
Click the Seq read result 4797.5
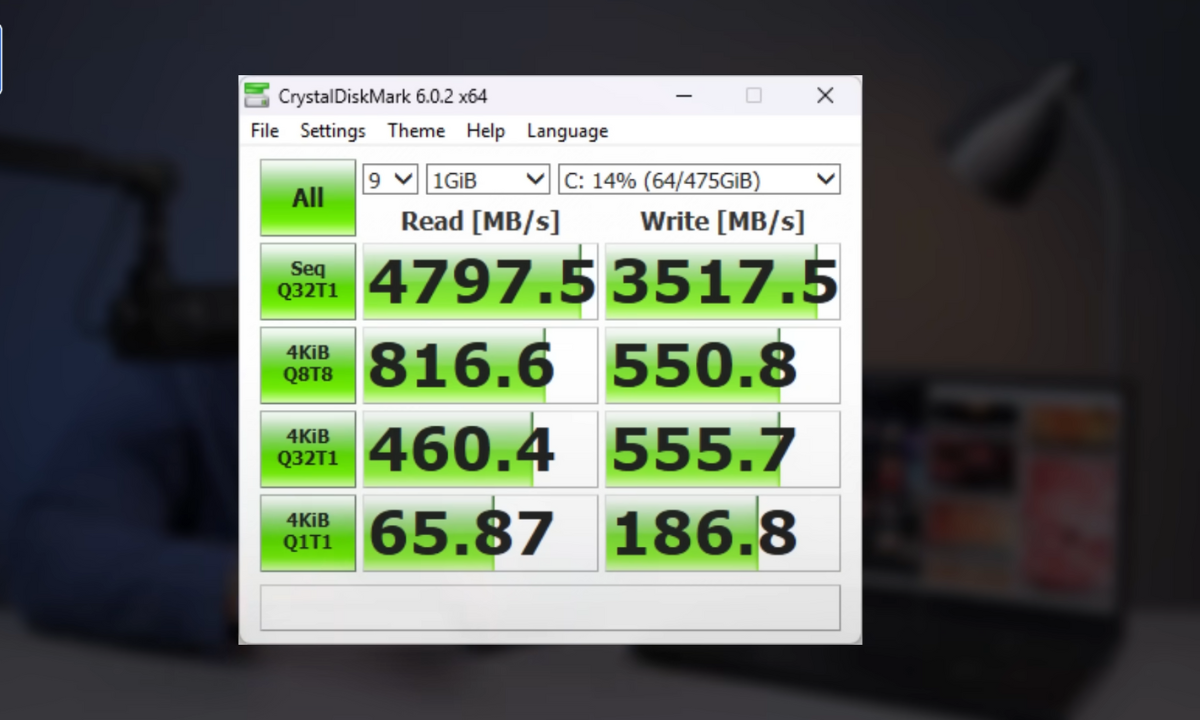click(x=480, y=282)
